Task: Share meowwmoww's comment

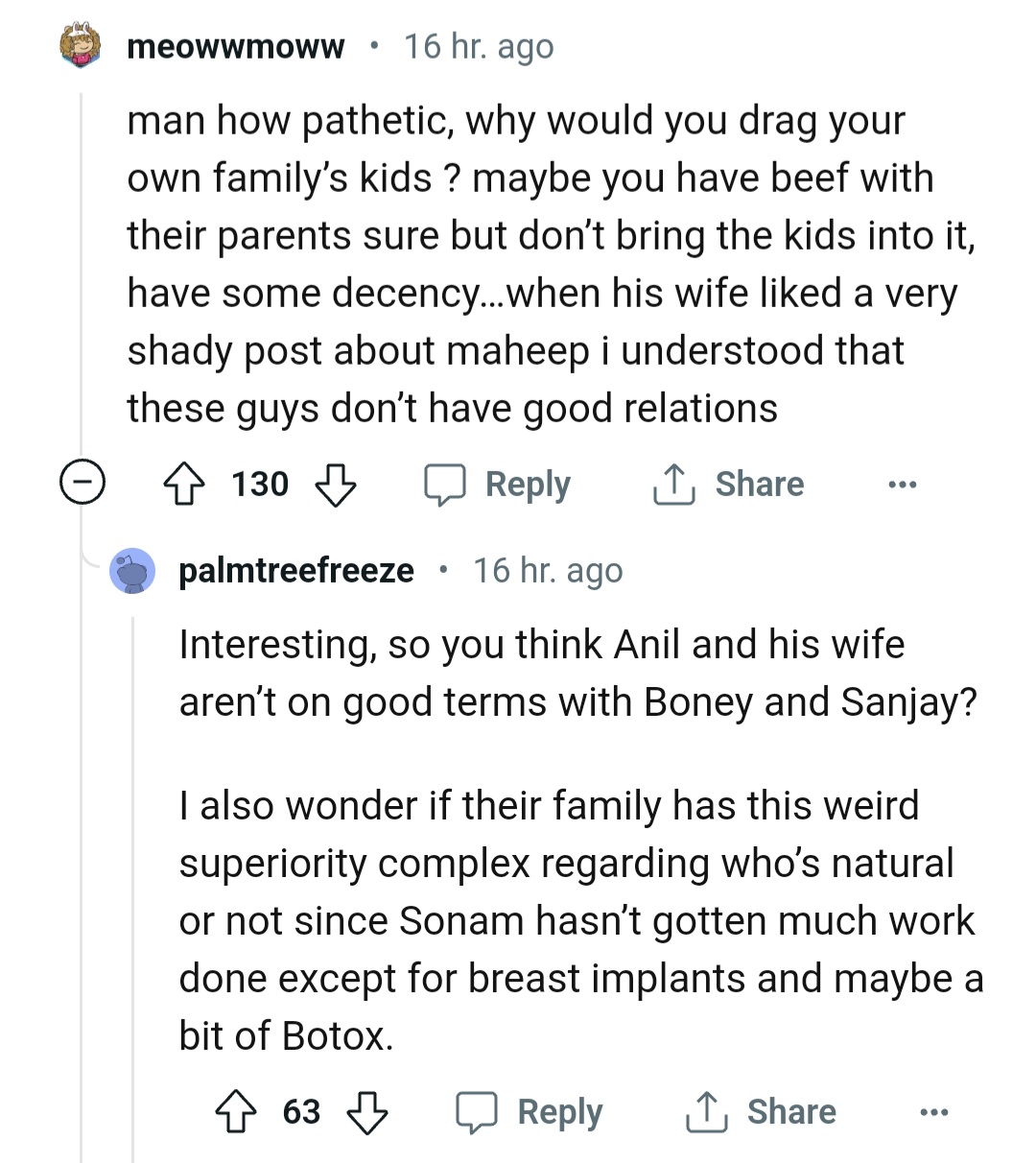Action: (x=729, y=485)
